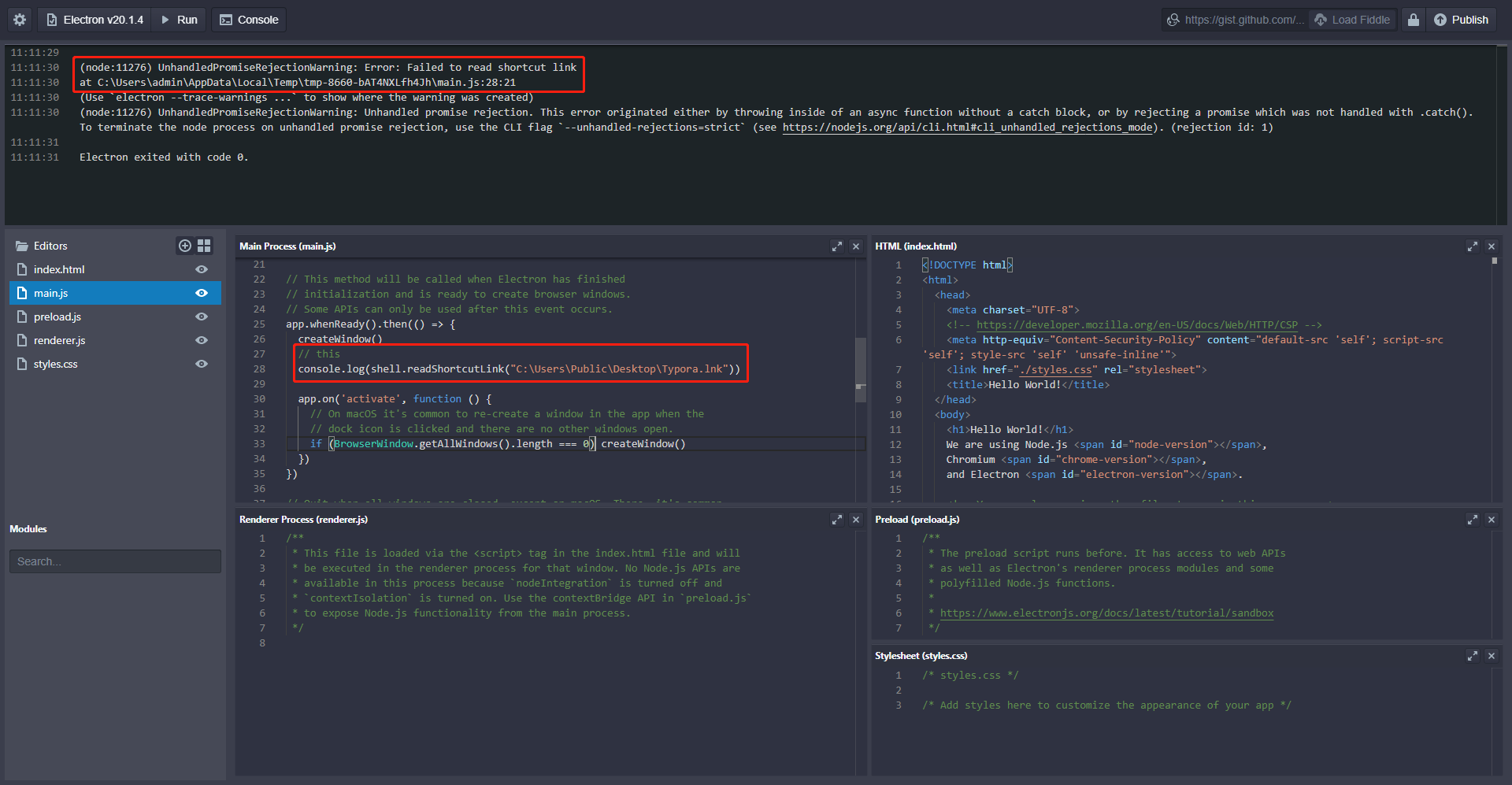The width and height of the screenshot is (1512, 785).
Task: Click the lock icon near Publish
Action: click(1412, 19)
